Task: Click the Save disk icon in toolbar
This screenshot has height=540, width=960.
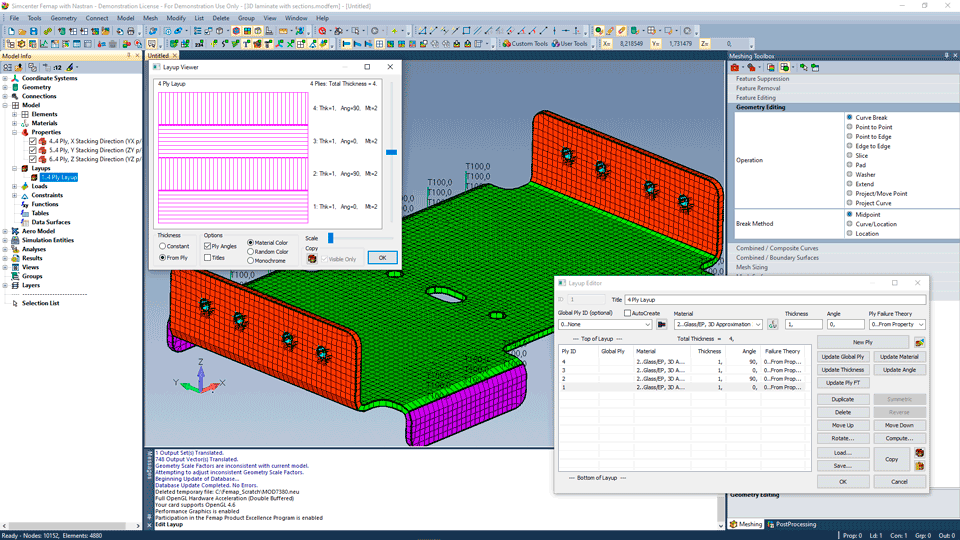Action: pos(34,31)
